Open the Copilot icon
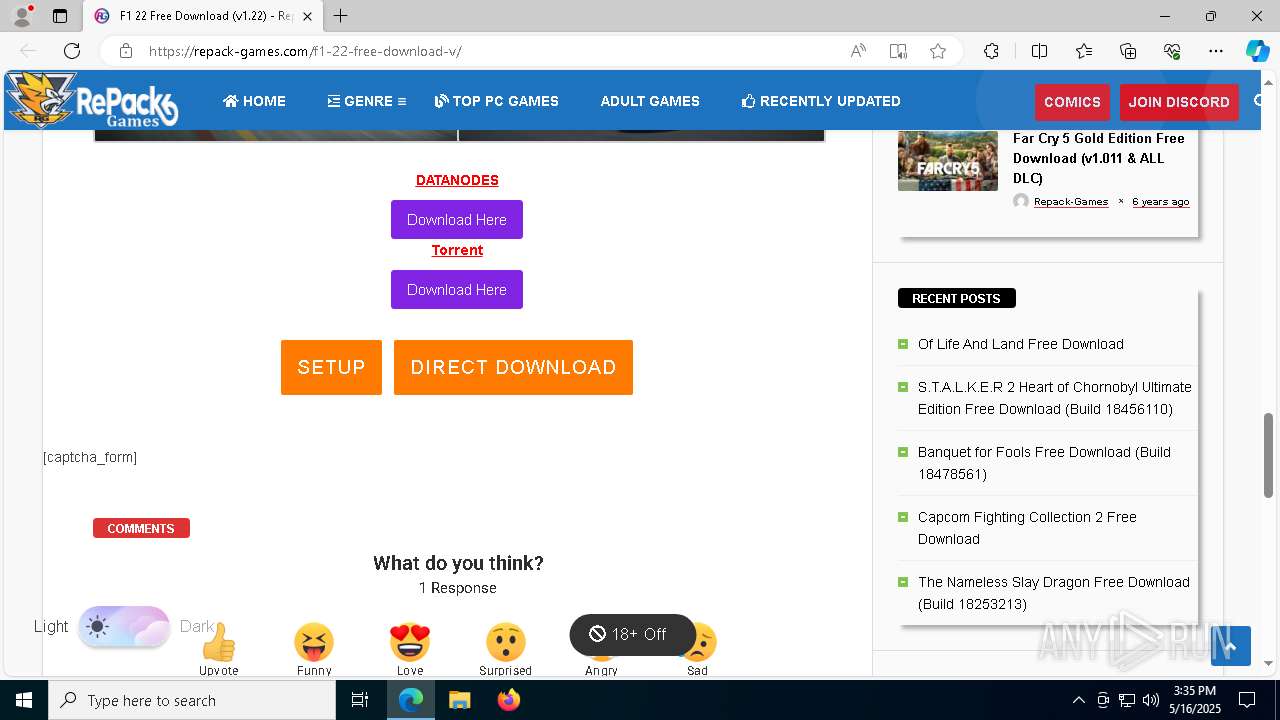 [1257, 51]
